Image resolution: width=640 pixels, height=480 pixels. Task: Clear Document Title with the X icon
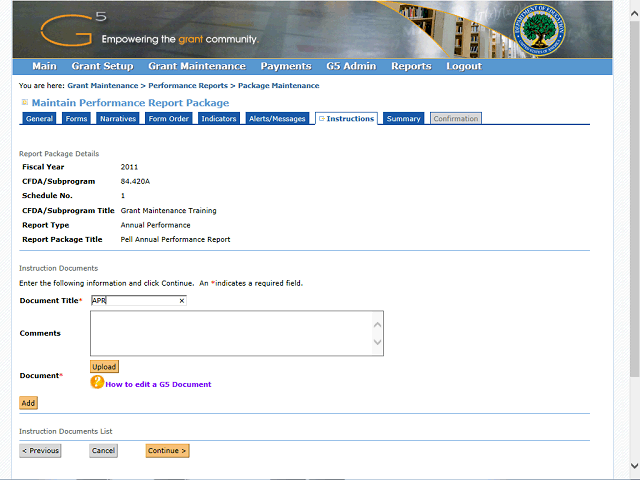[182, 301]
